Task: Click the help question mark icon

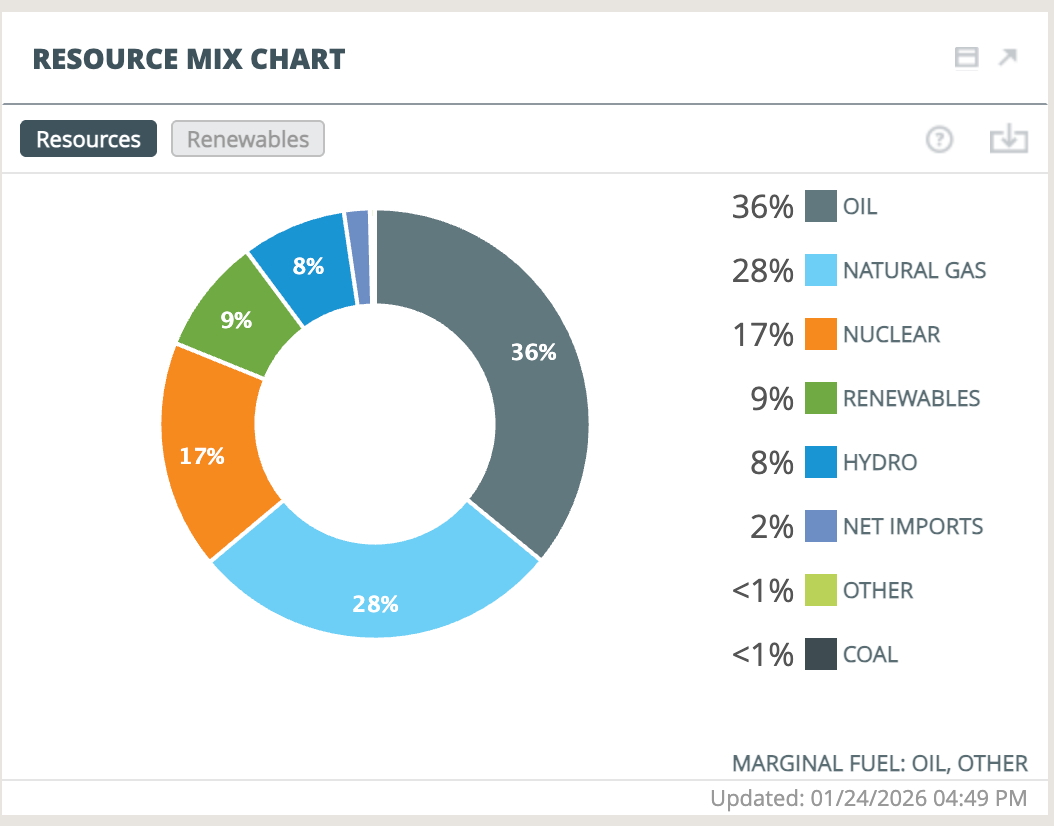Action: pyautogui.click(x=939, y=140)
